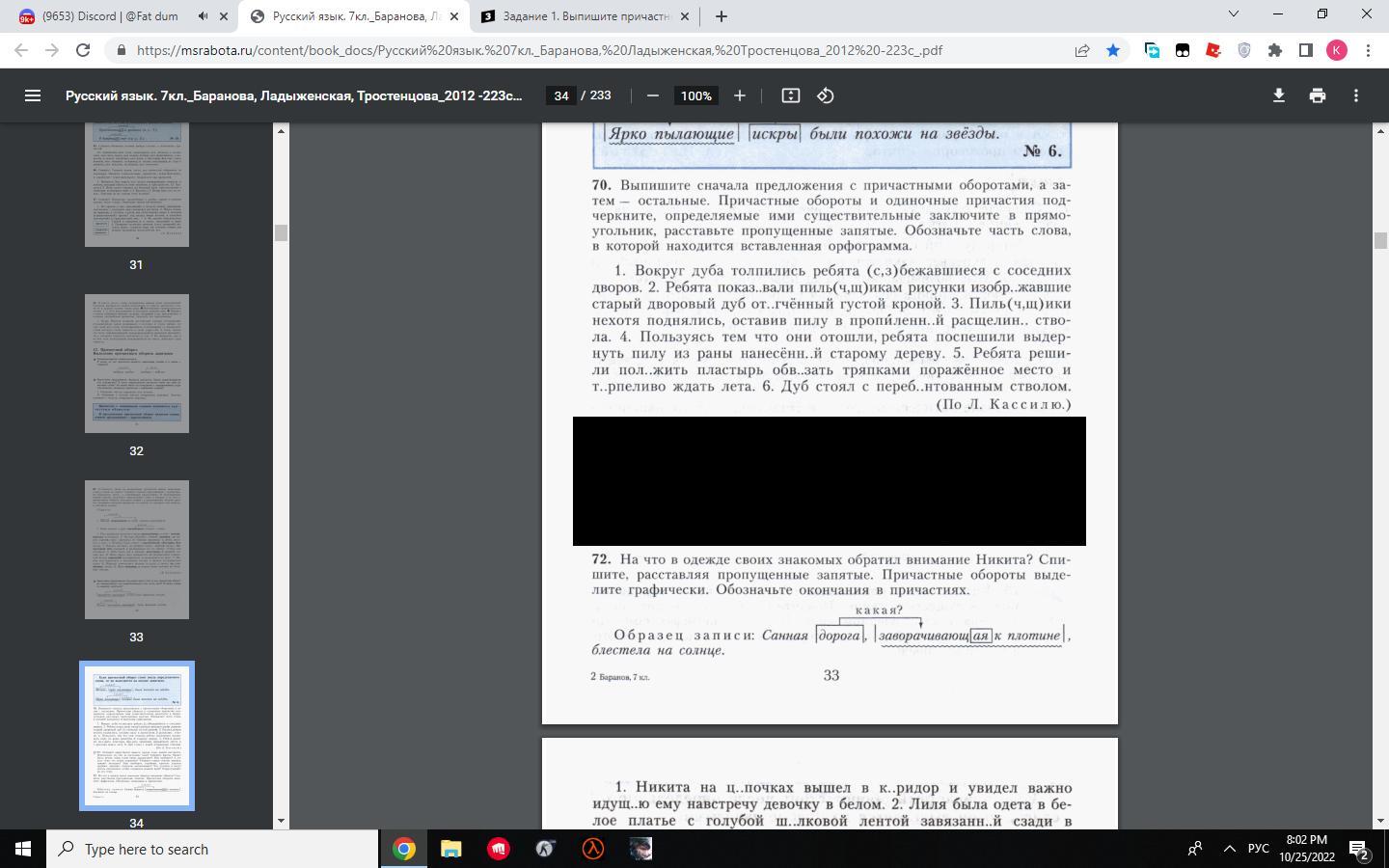Select the Русский язык PDF tab

pos(353,16)
